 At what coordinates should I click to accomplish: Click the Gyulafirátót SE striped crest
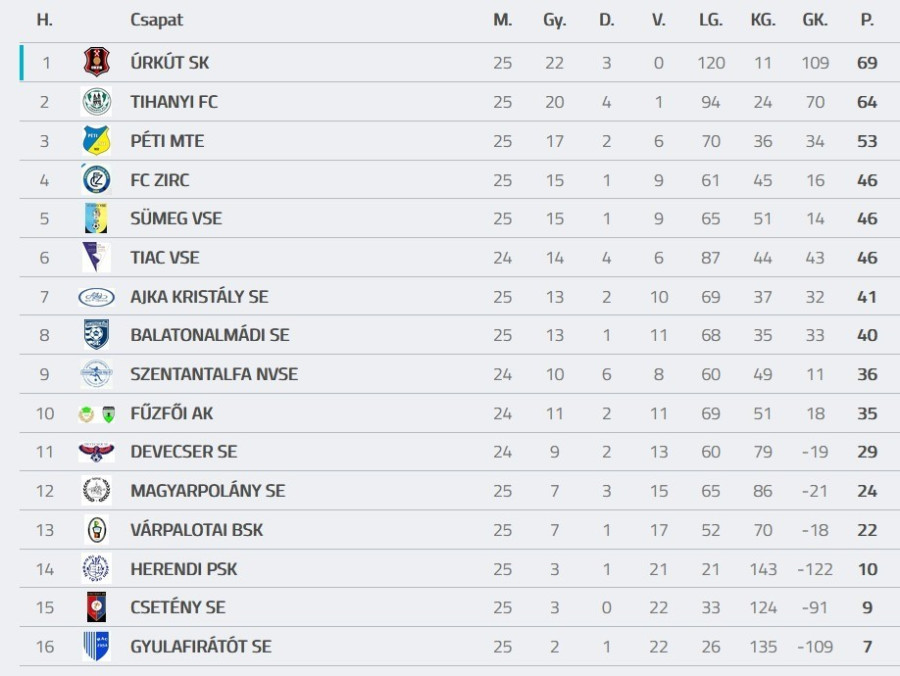[96, 646]
